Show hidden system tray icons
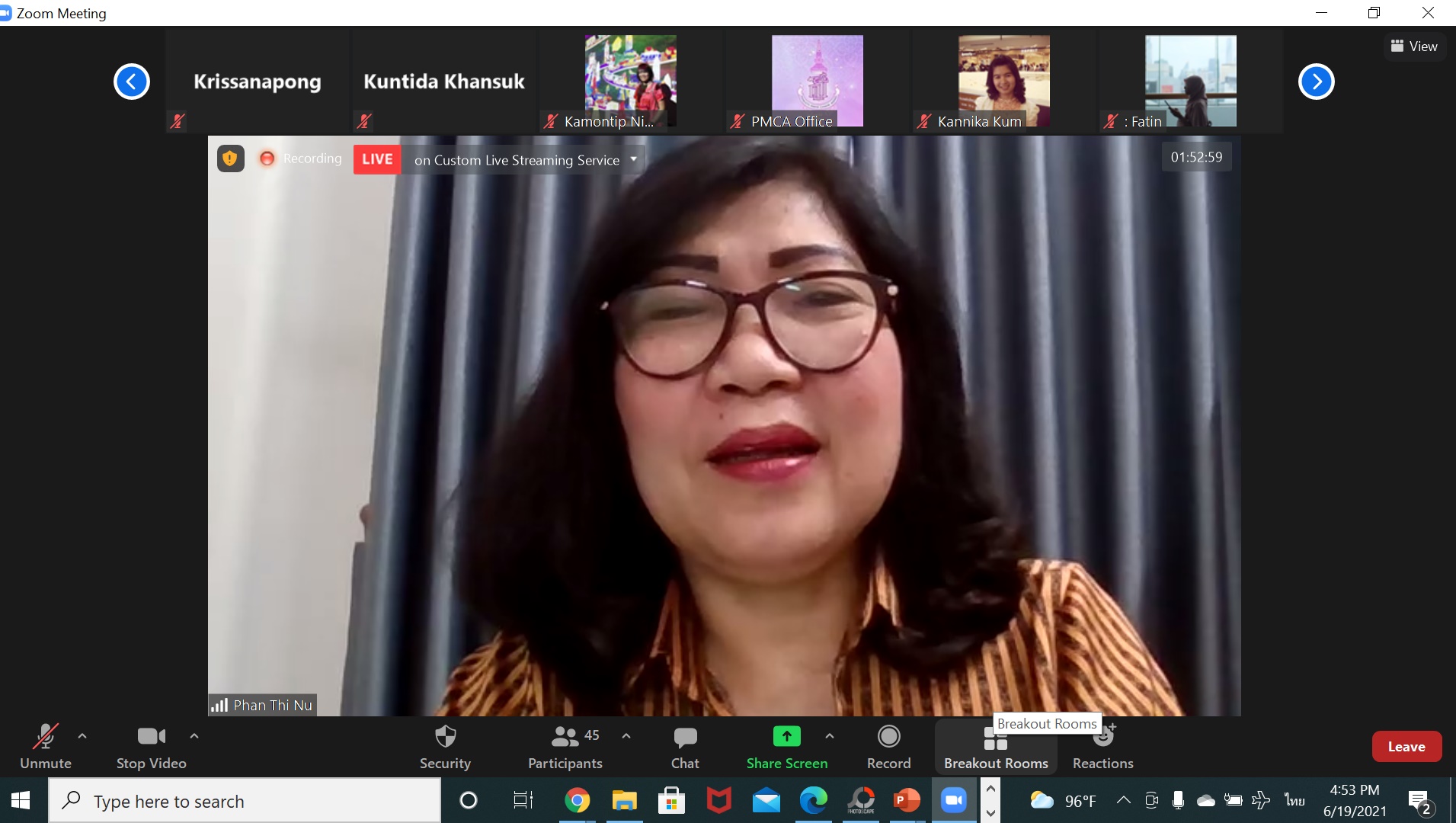The image size is (1456, 823). [1123, 800]
